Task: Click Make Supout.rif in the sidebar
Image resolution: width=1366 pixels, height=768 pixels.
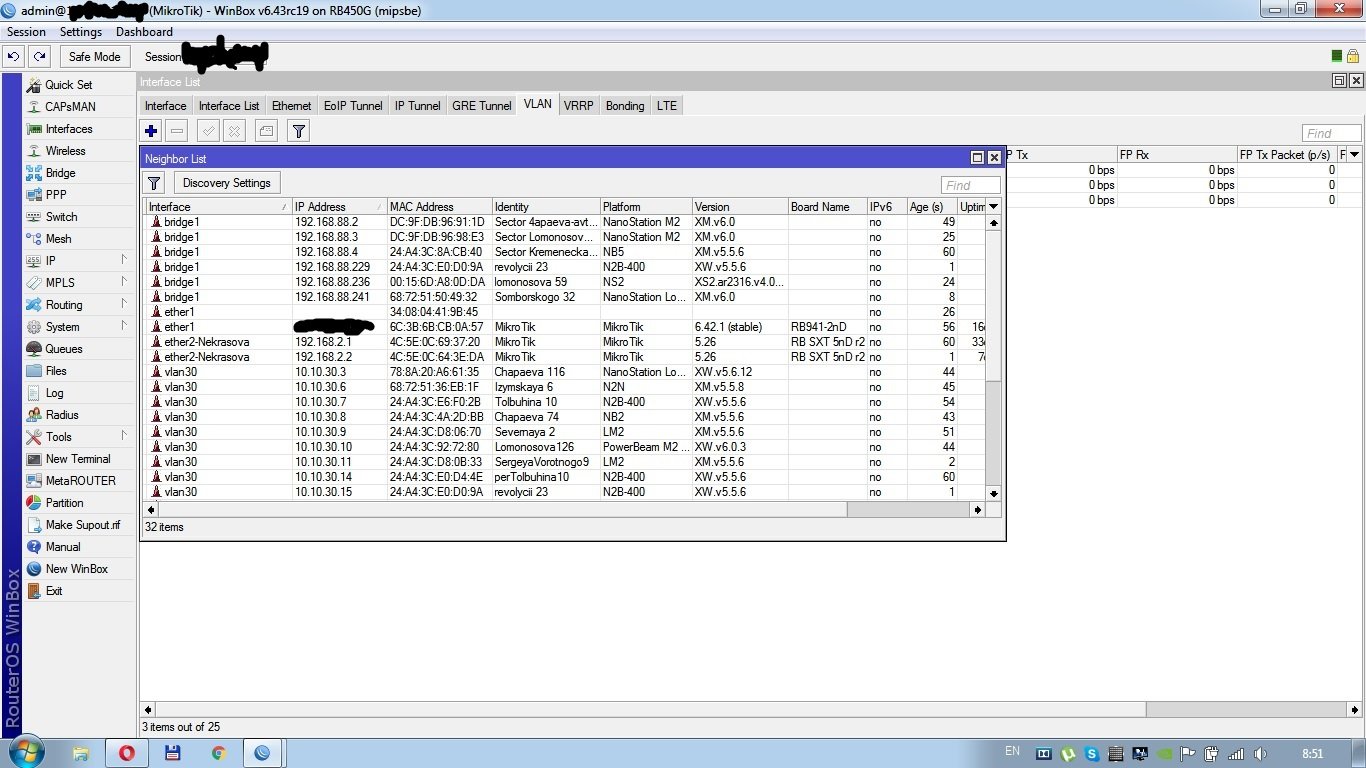Action: pos(82,525)
